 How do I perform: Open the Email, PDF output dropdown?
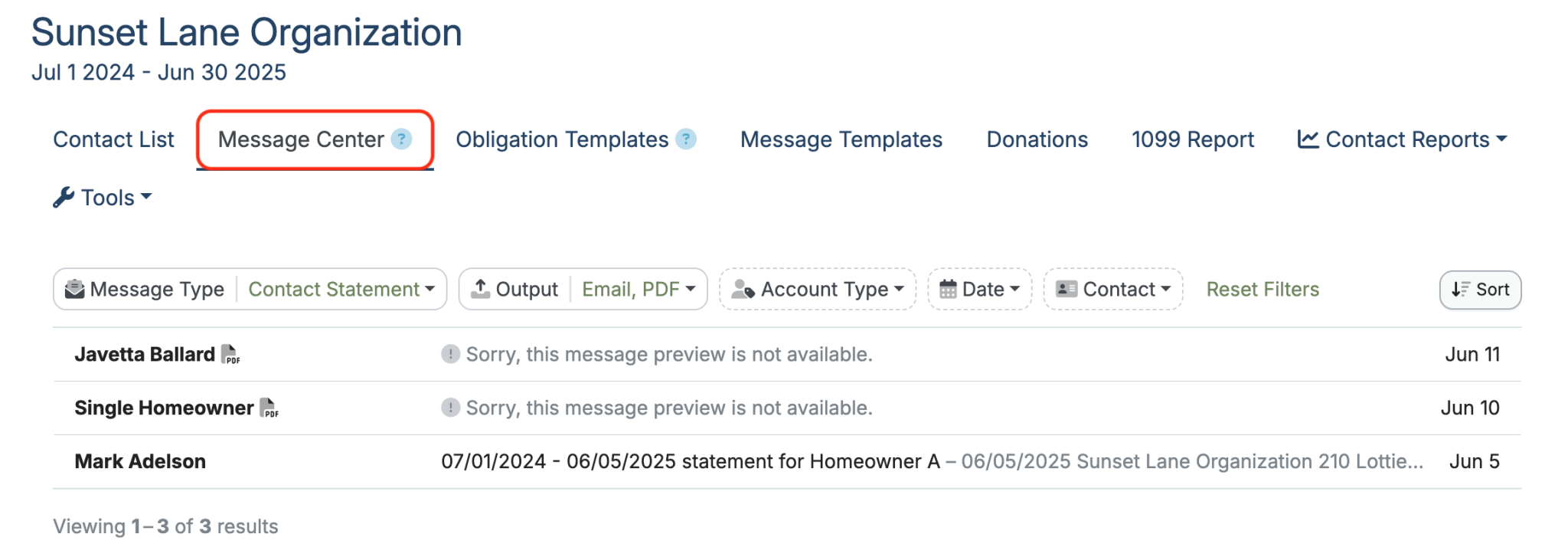638,289
